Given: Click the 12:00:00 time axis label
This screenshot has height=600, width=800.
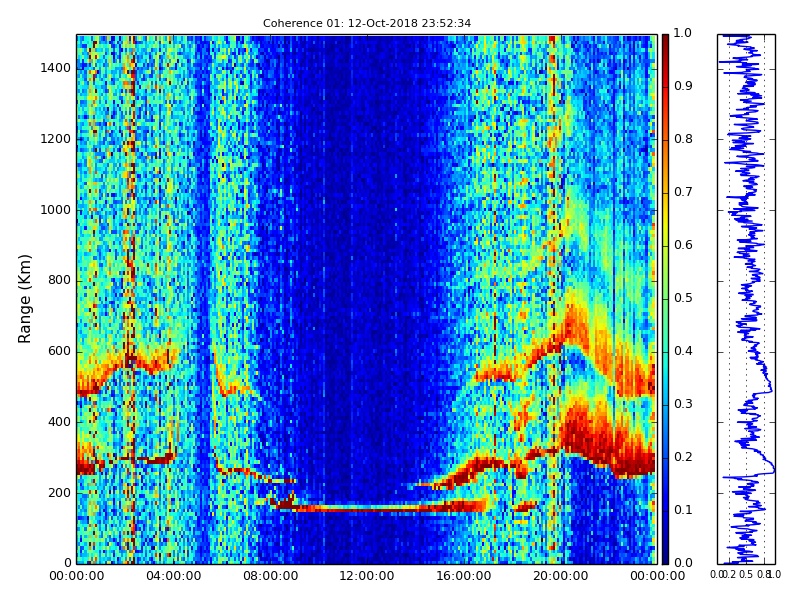Looking at the screenshot, I should pyautogui.click(x=367, y=576).
